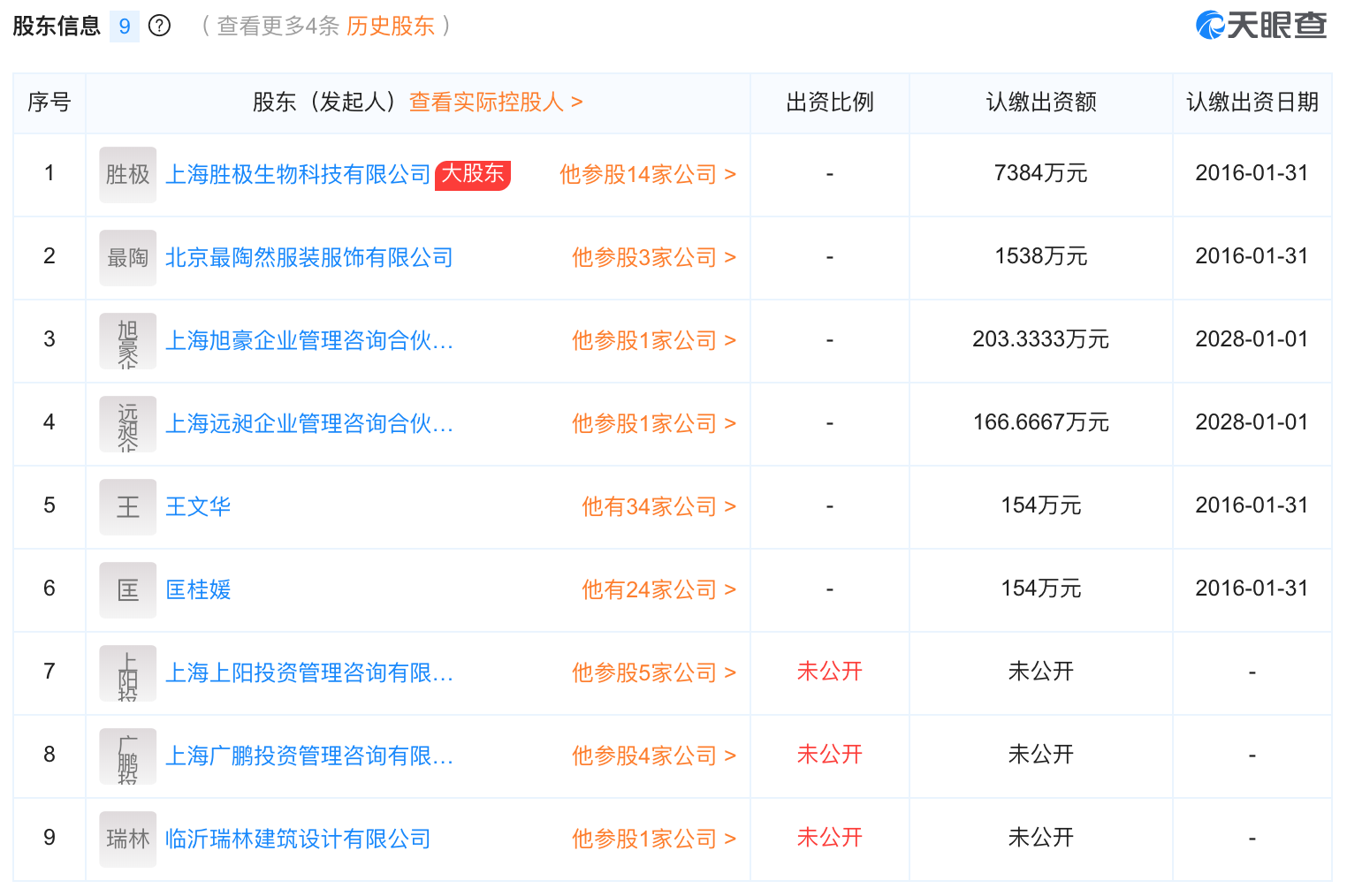Viewport: 1347px width, 896px height.
Task: Open 上海上阳投资管理咨询 shareholder link
Action: [x=309, y=673]
